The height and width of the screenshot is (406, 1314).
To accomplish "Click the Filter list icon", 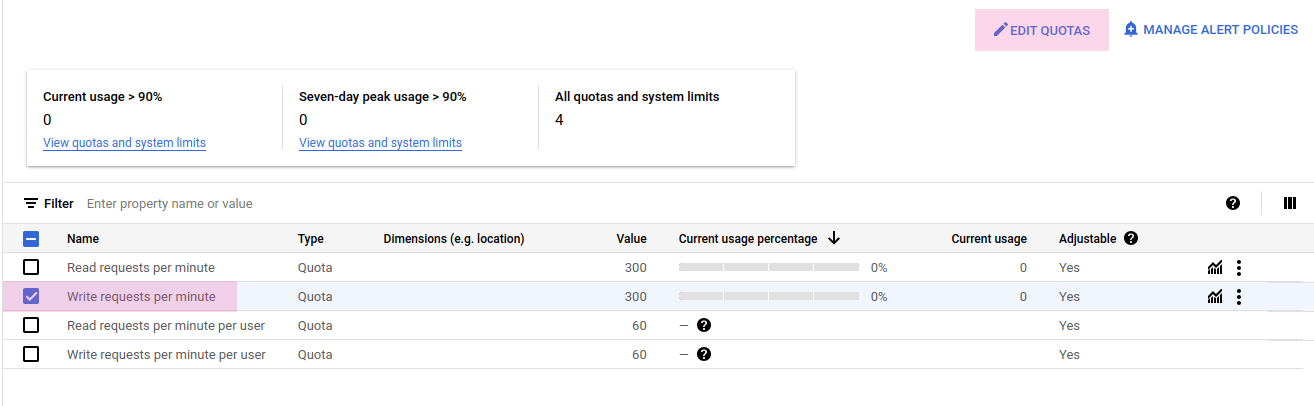I will click(x=31, y=204).
